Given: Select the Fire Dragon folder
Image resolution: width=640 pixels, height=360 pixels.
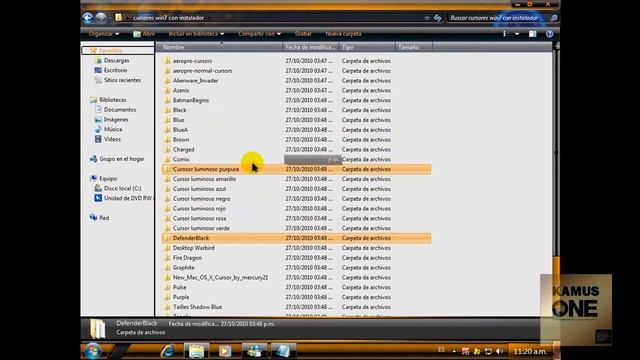Looking at the screenshot, I should click(x=187, y=258).
